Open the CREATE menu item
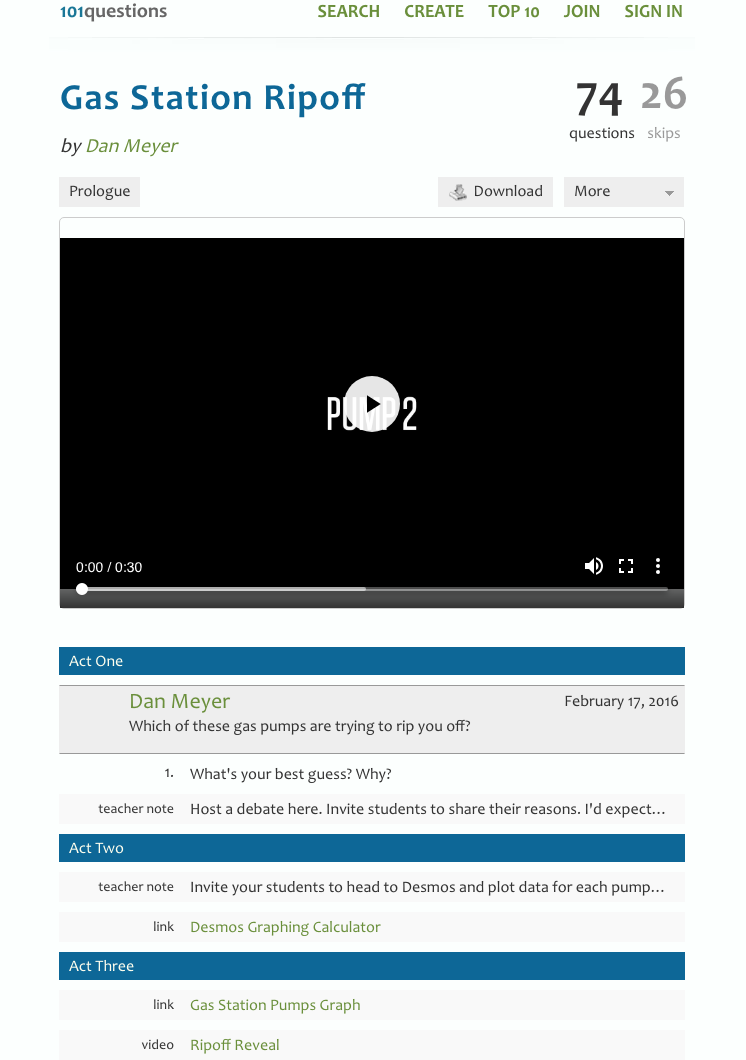Screen dimensions: 746x1060 tap(433, 12)
